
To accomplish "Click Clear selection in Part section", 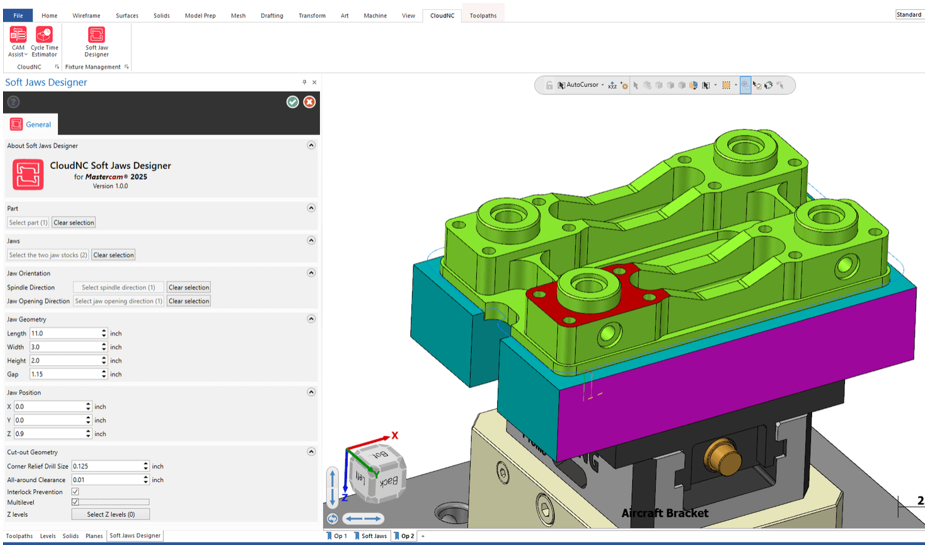I will pos(74,222).
